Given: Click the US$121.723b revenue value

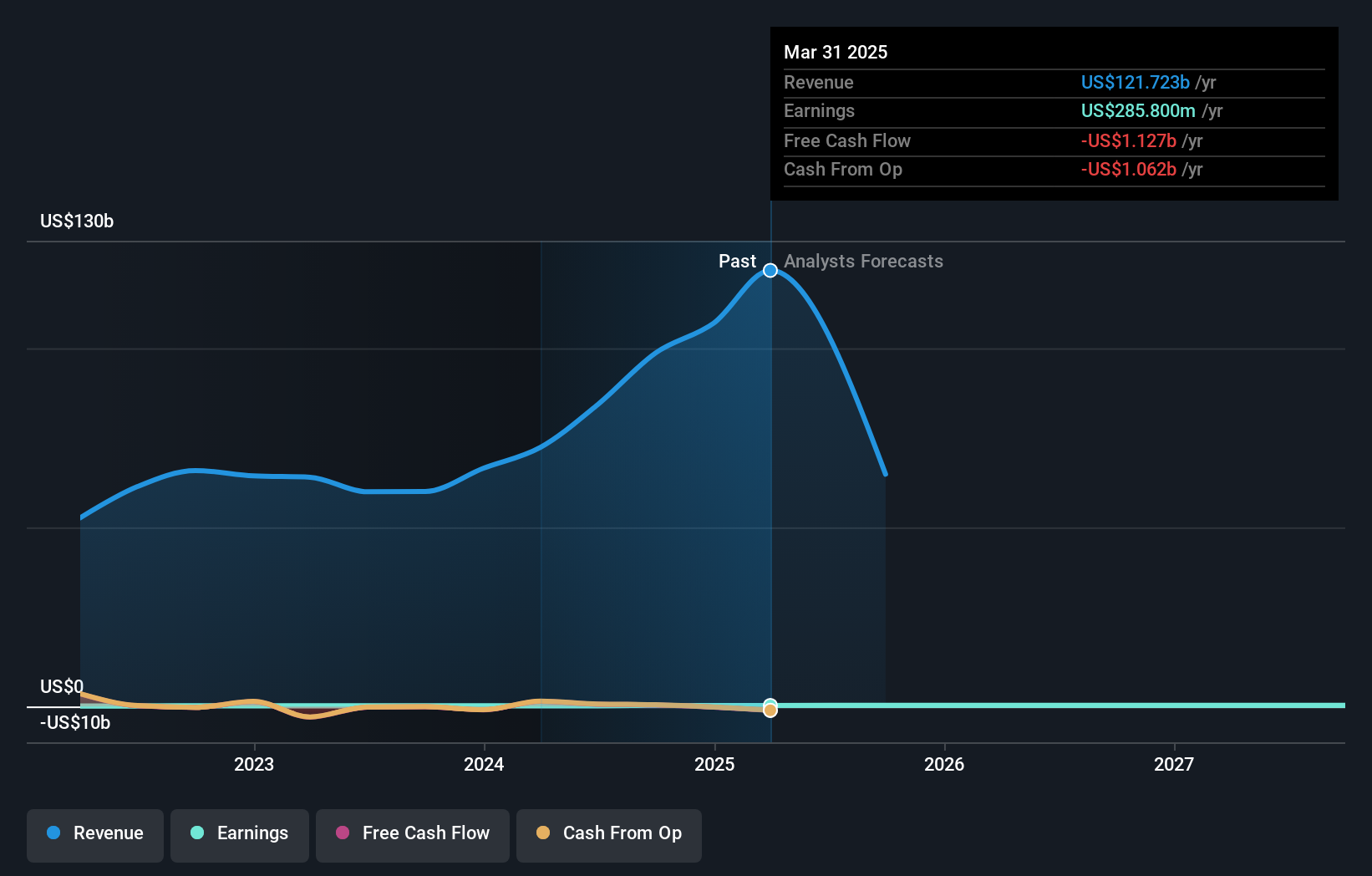Looking at the screenshot, I should [1136, 82].
